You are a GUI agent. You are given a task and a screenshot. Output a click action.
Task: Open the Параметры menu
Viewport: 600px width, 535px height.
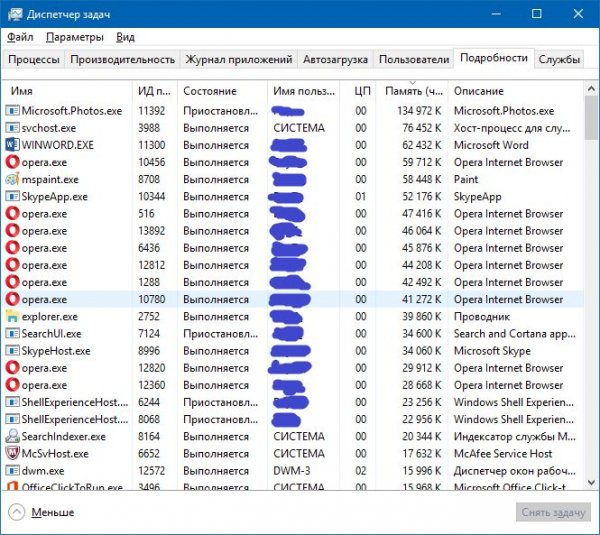click(x=75, y=37)
